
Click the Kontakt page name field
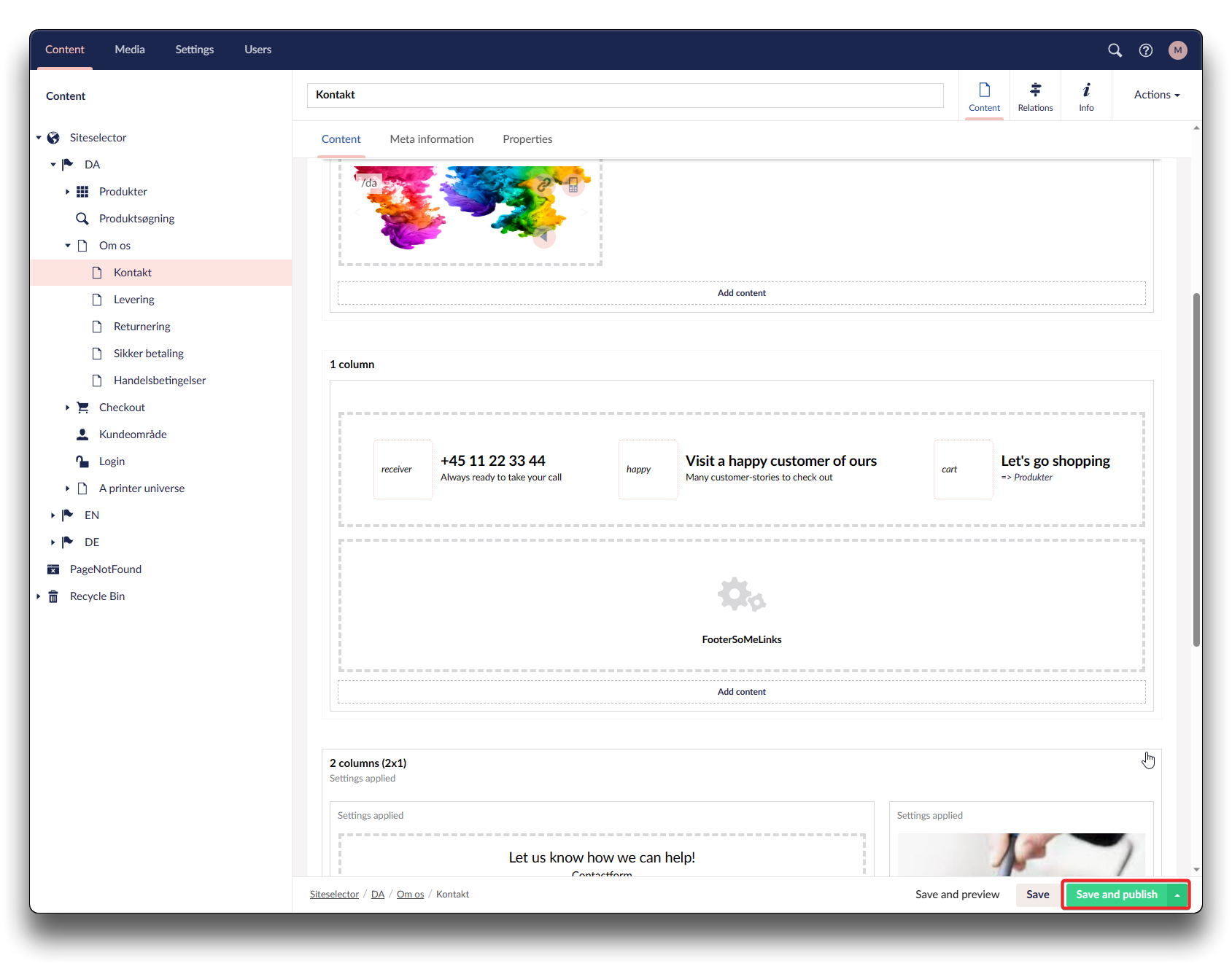pos(624,95)
